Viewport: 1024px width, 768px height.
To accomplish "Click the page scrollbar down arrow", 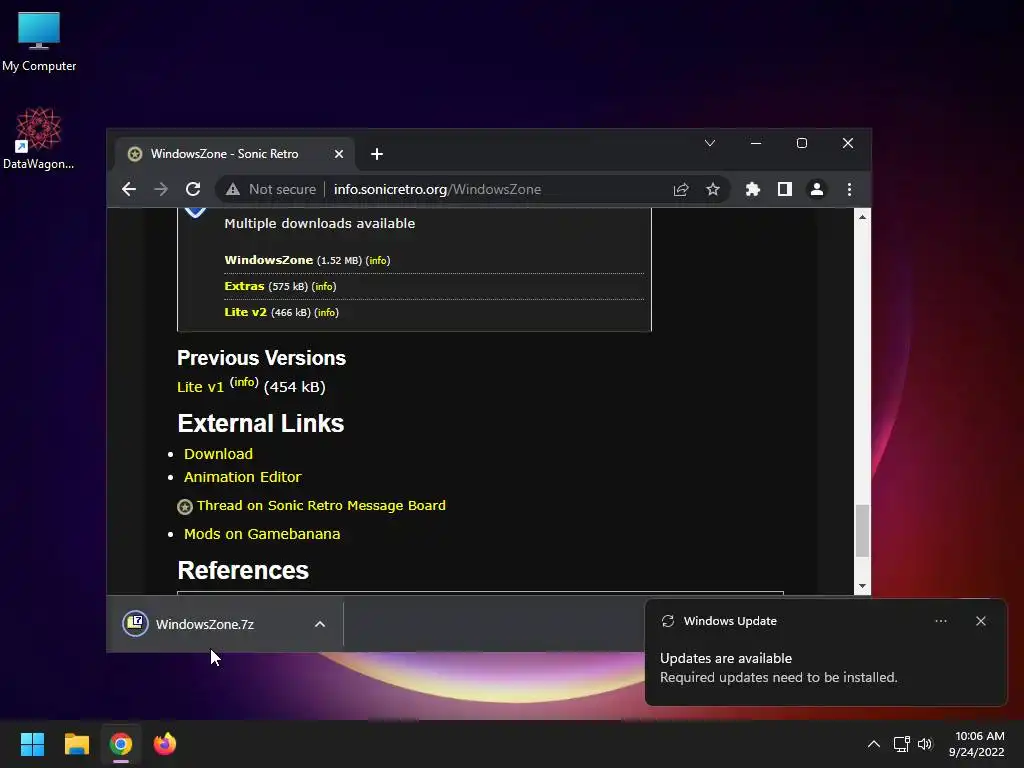I will click(863, 586).
